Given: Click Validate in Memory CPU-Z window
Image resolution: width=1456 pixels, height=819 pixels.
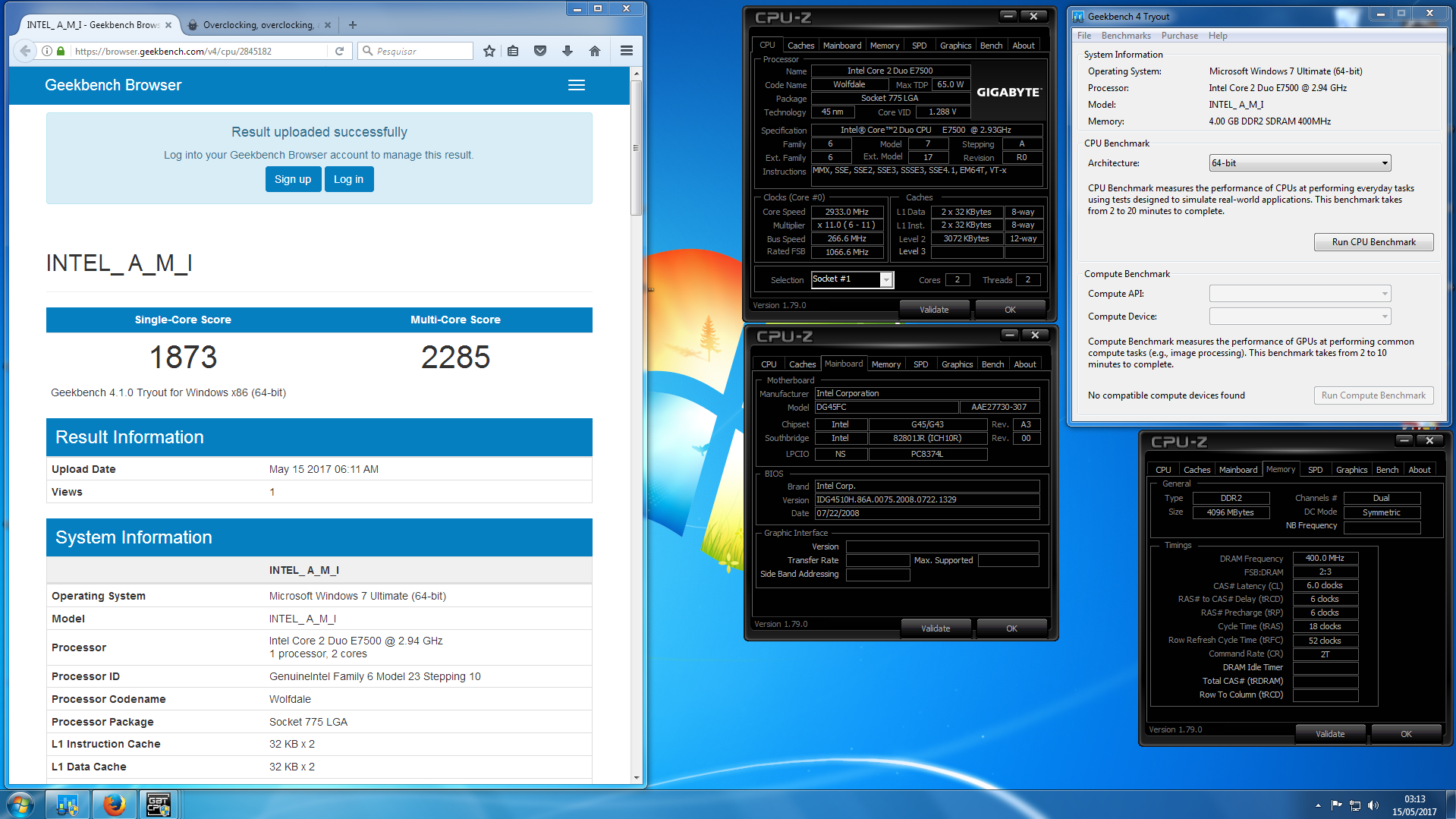Looking at the screenshot, I should coord(1329,734).
